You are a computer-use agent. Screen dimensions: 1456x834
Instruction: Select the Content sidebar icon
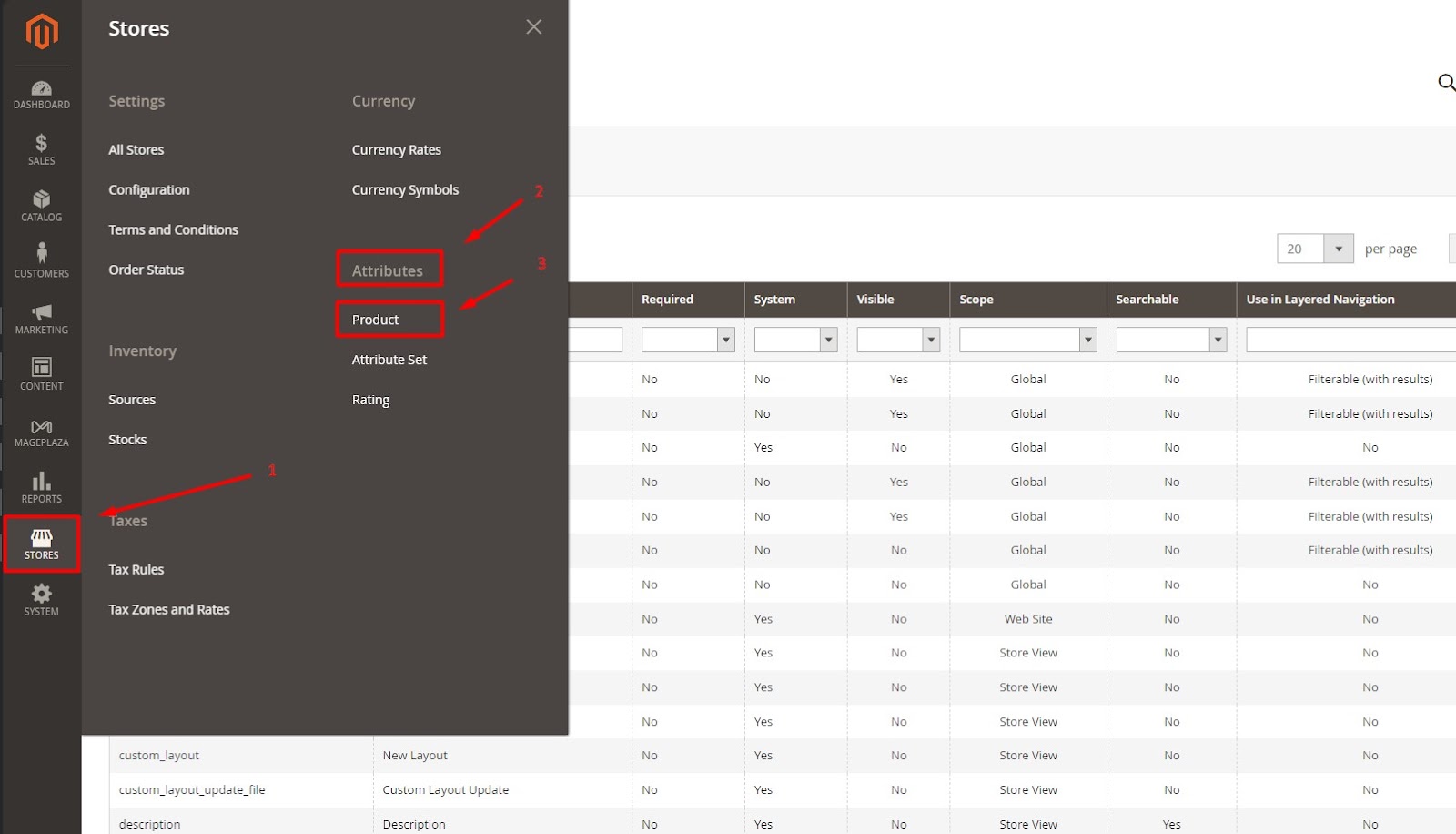[x=41, y=374]
